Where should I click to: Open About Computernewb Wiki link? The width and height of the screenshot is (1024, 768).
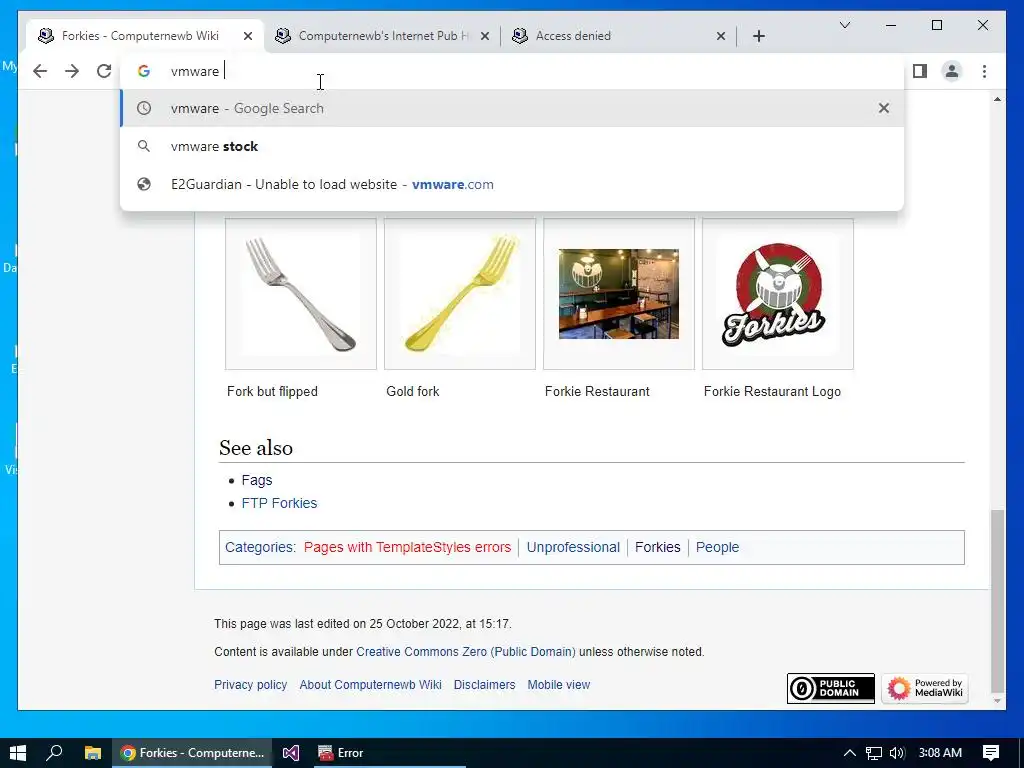pyautogui.click(x=370, y=684)
